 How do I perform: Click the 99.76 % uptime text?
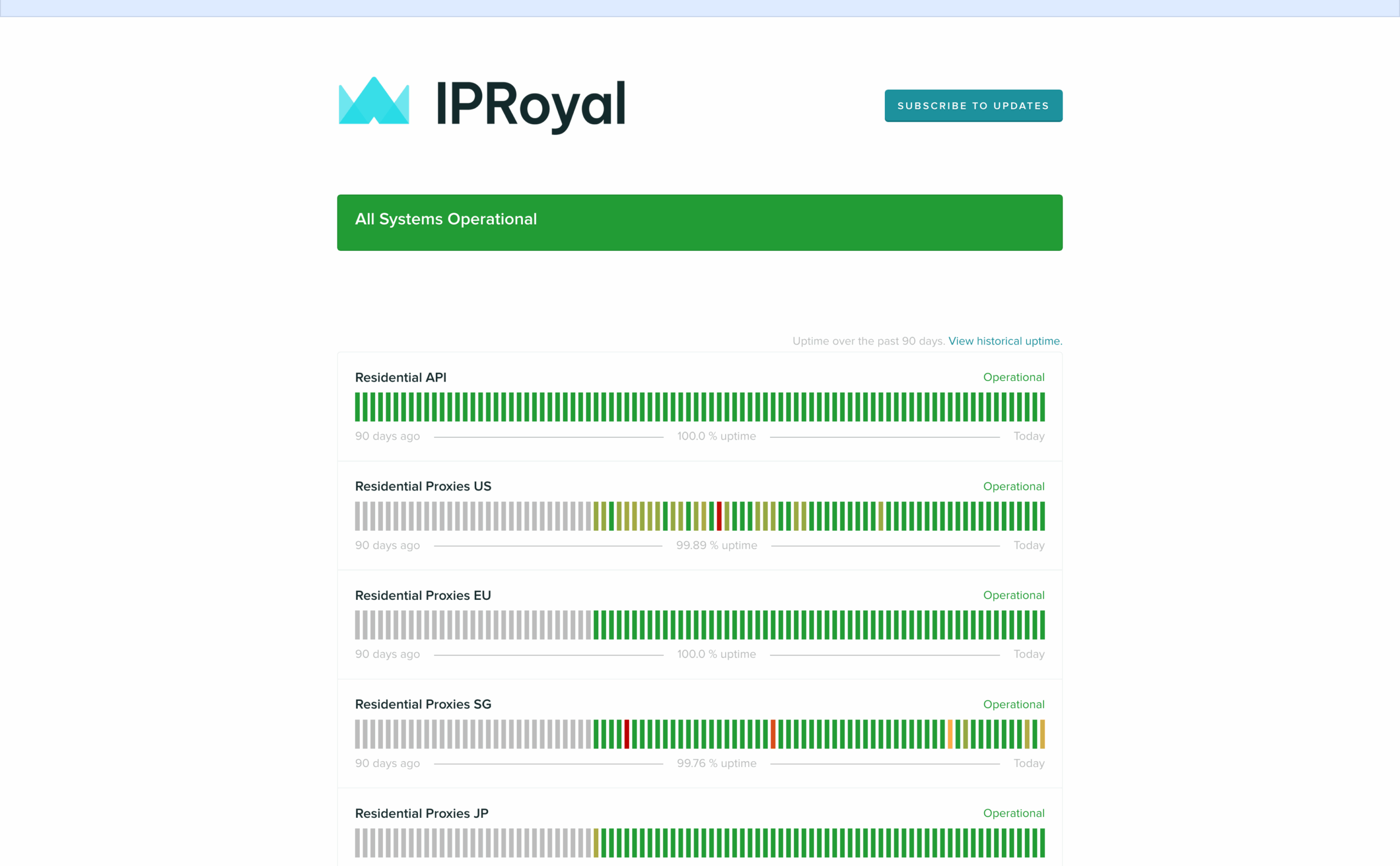(x=716, y=763)
